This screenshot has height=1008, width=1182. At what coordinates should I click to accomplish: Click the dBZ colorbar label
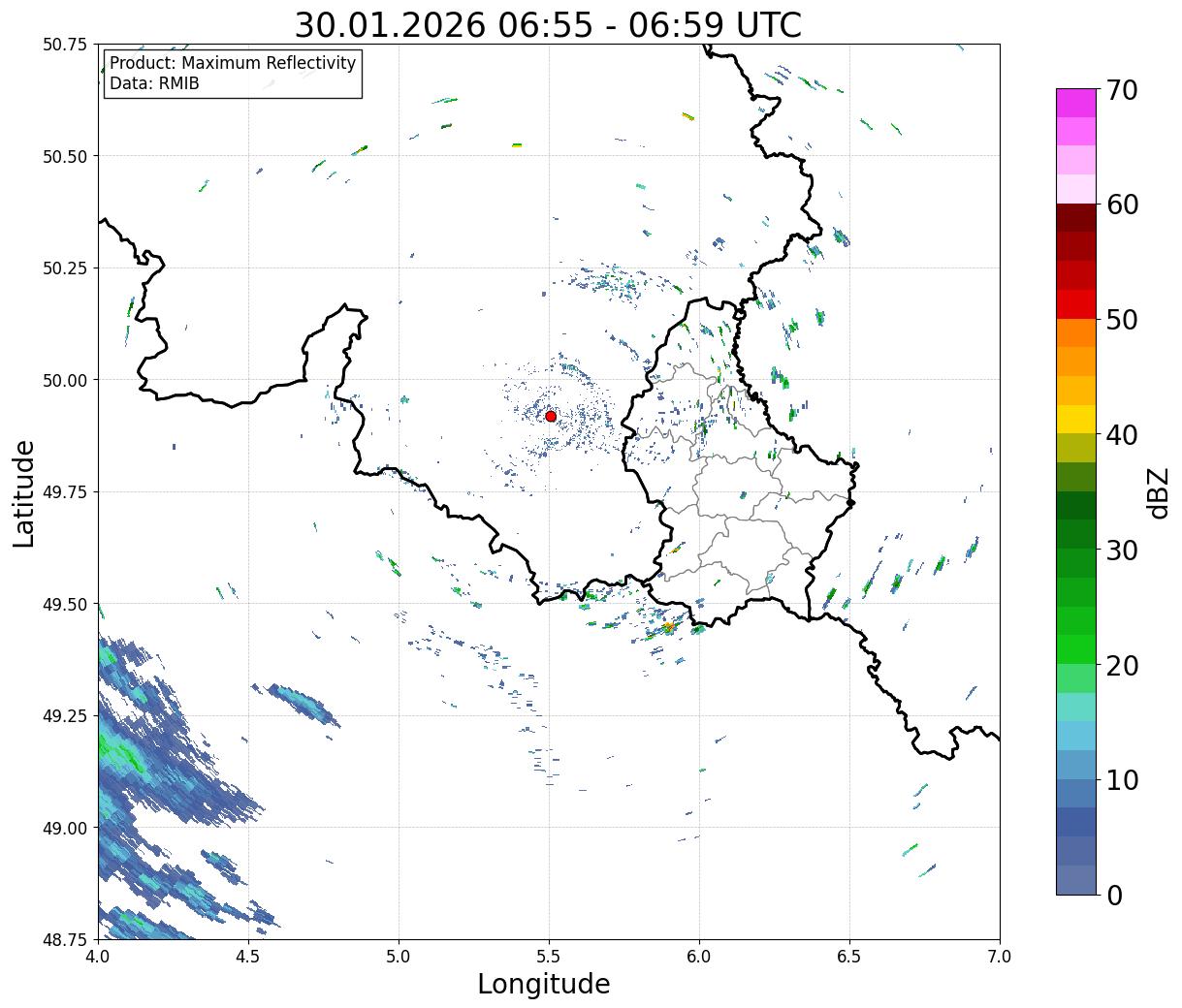(1158, 492)
